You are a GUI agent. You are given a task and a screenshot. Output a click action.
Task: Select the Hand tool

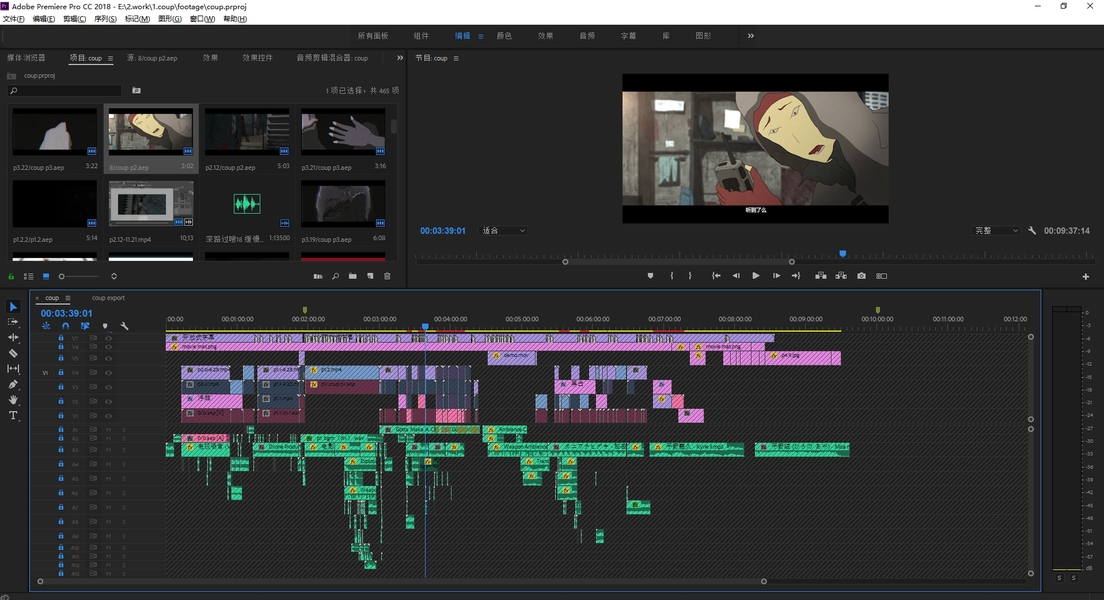click(13, 400)
